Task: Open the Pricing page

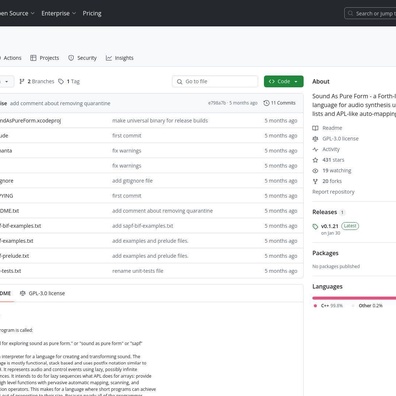Action: [92, 13]
